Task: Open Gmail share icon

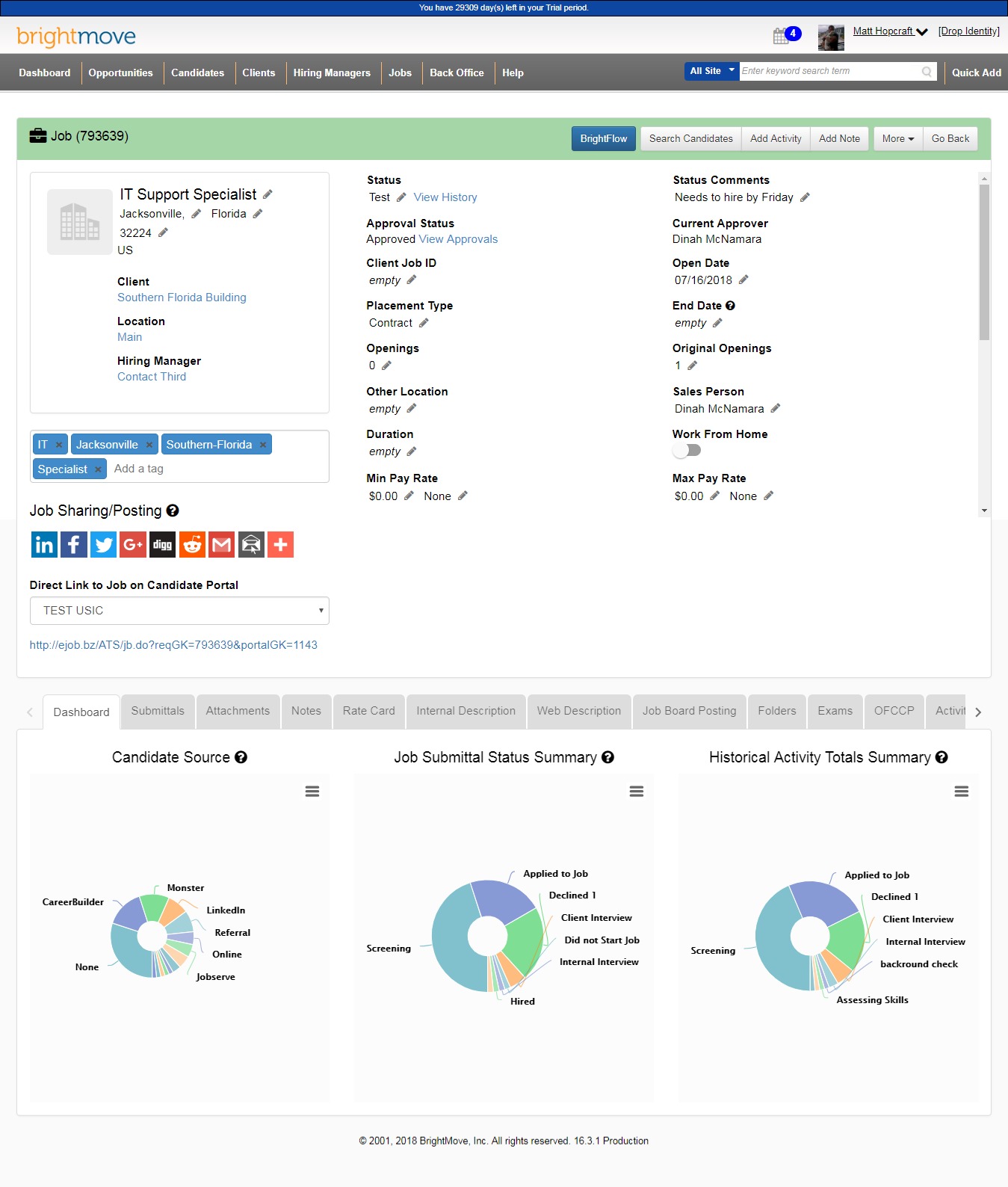Action: 222,545
